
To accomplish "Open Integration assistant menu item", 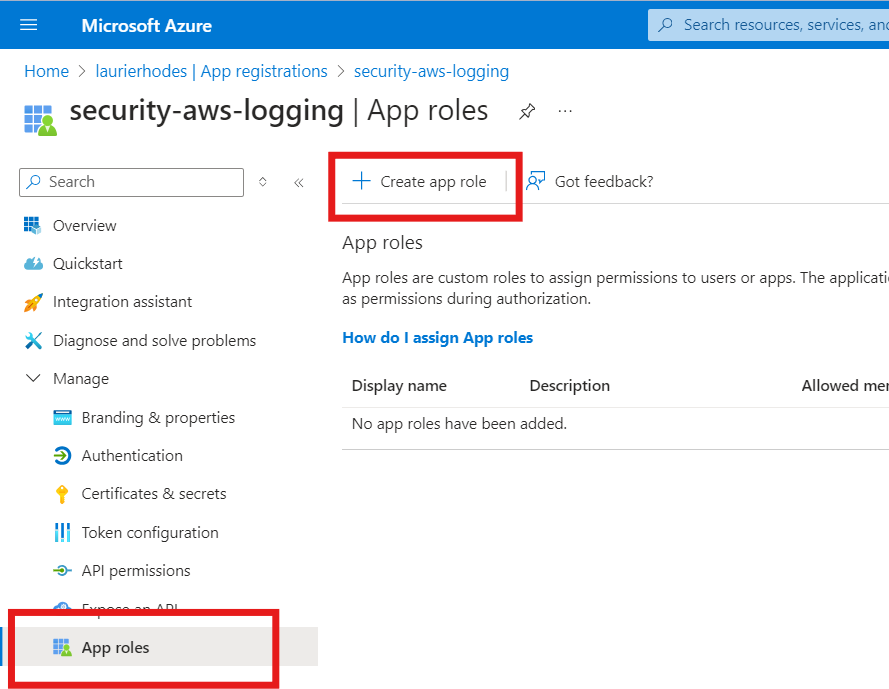I will [122, 302].
